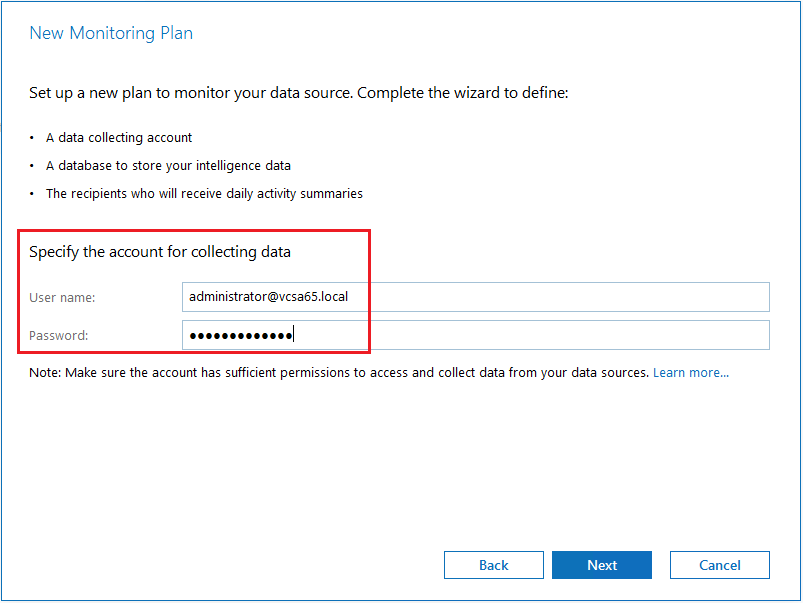The height and width of the screenshot is (603, 803).
Task: Click the bullet marker before "A database to store"
Action: pos(32,165)
